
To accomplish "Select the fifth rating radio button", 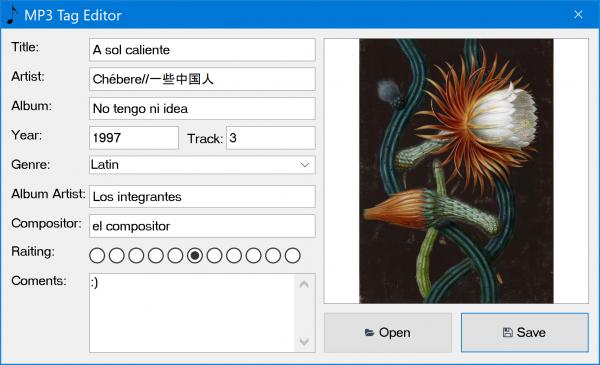I will [x=175, y=256].
